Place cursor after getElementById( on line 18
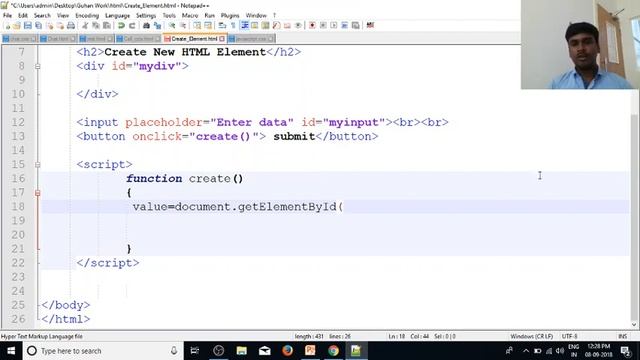Viewport: 640px width, 360px height. 344,207
